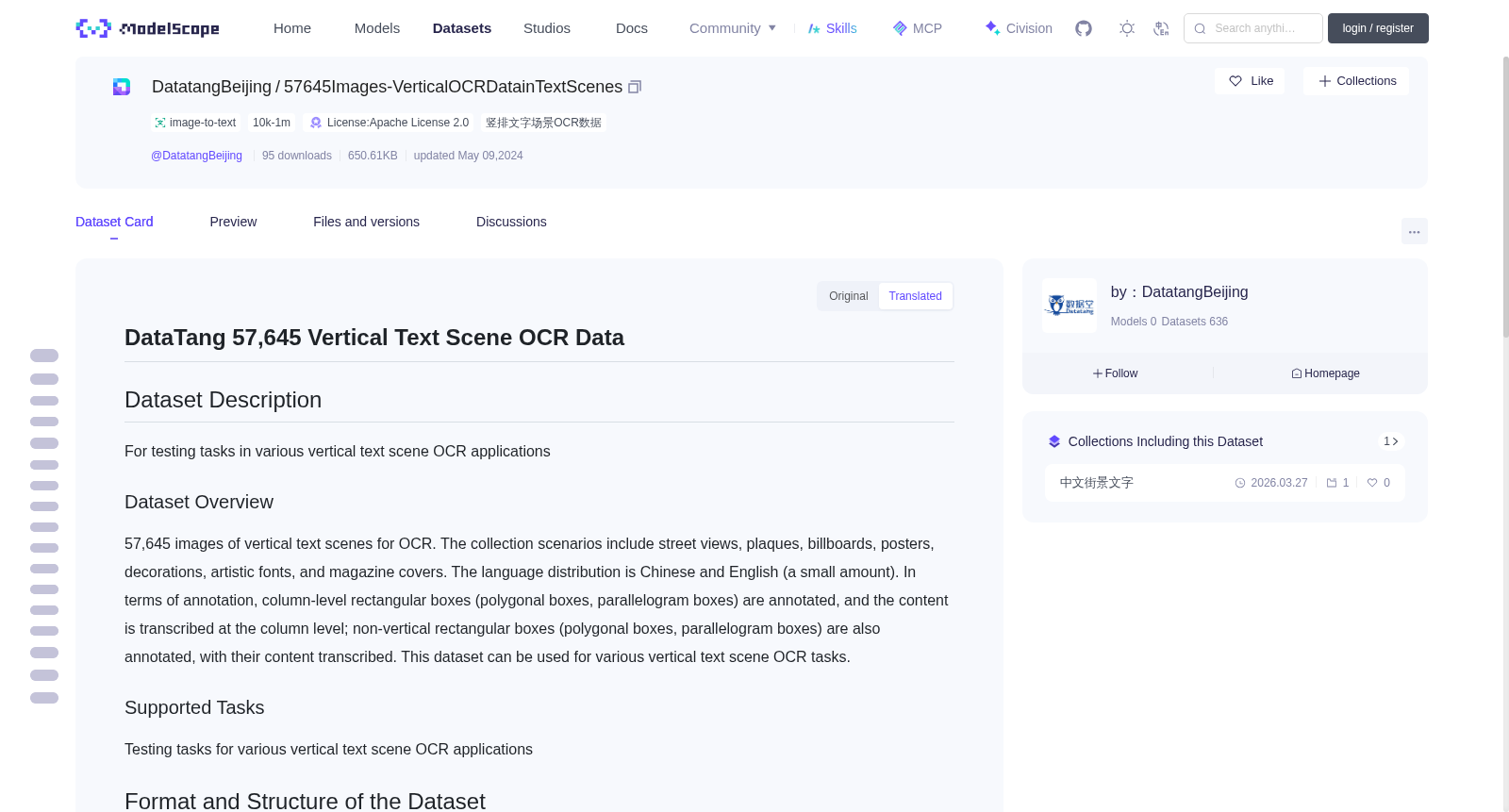The height and width of the screenshot is (812, 1509).
Task: Click the Dataset Description heading
Action: (x=223, y=400)
